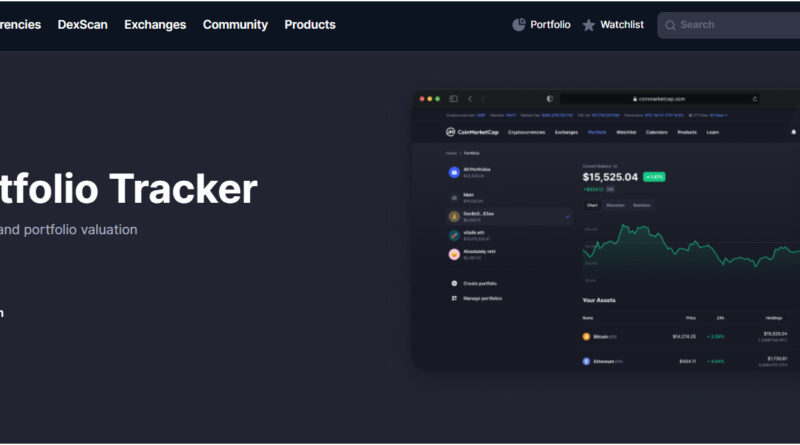Click the plus icon beside Create portfolio
Image resolution: width=800 pixels, height=445 pixels.
(x=454, y=284)
